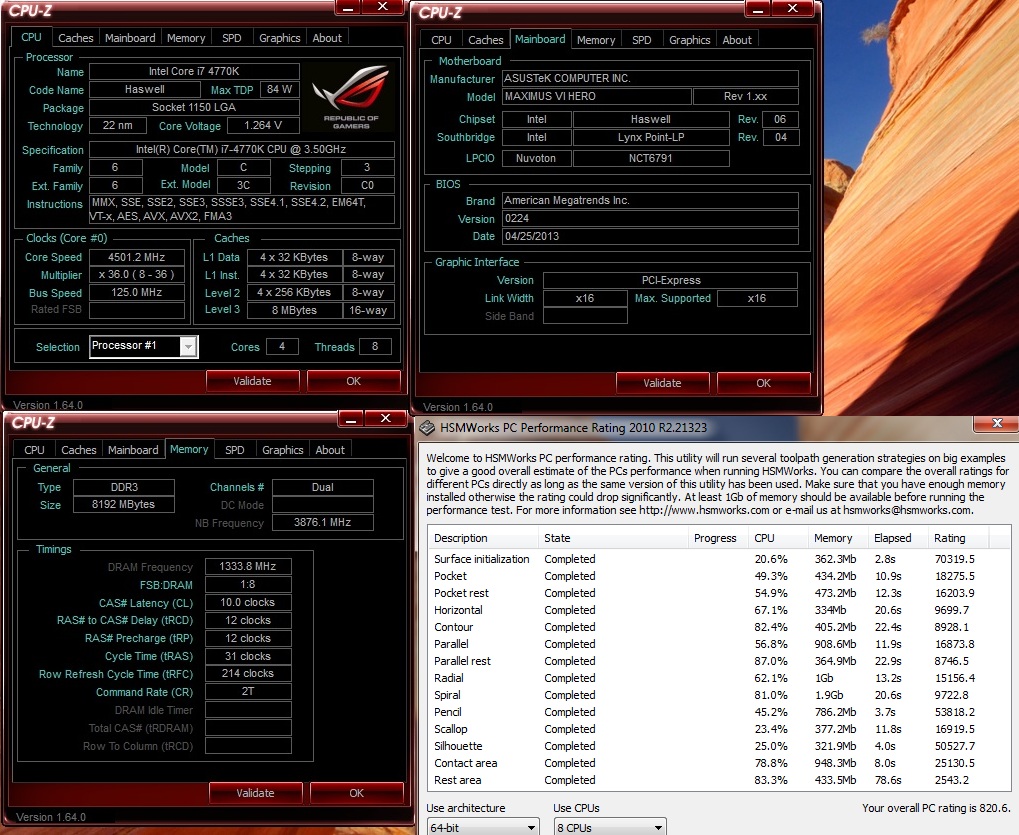Open Graphics tab in top-left CPU-Z window
Image resolution: width=1019 pixels, height=835 pixels.
coord(279,38)
